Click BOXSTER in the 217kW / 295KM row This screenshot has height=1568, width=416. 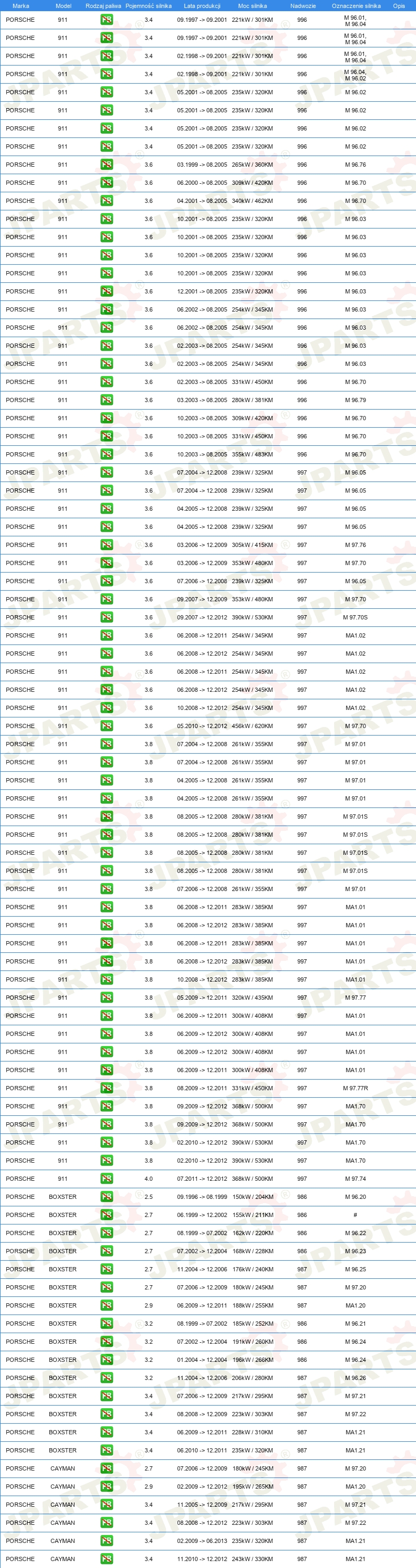(x=63, y=1396)
